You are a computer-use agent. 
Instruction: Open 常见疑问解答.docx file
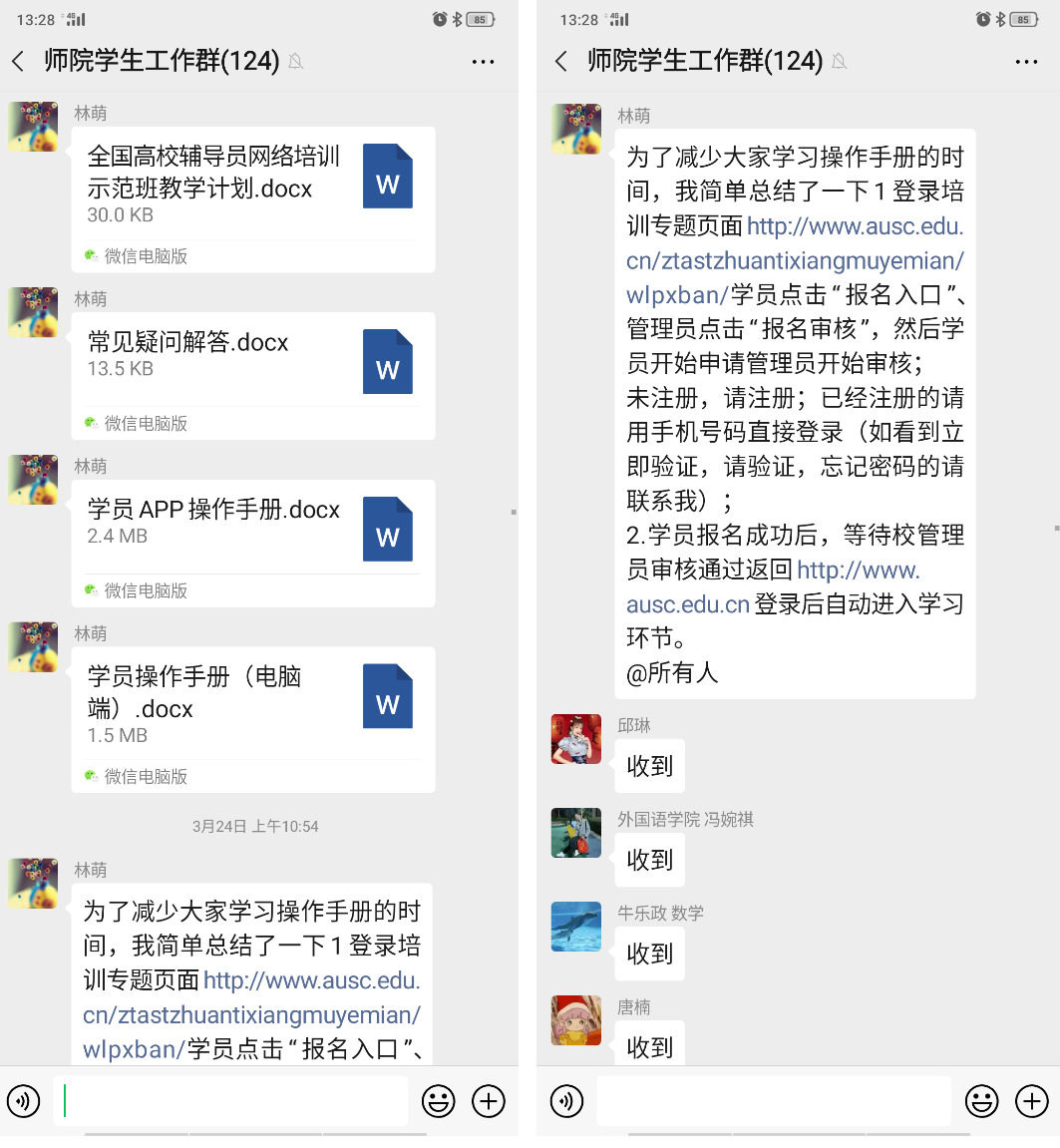pyautogui.click(x=253, y=376)
